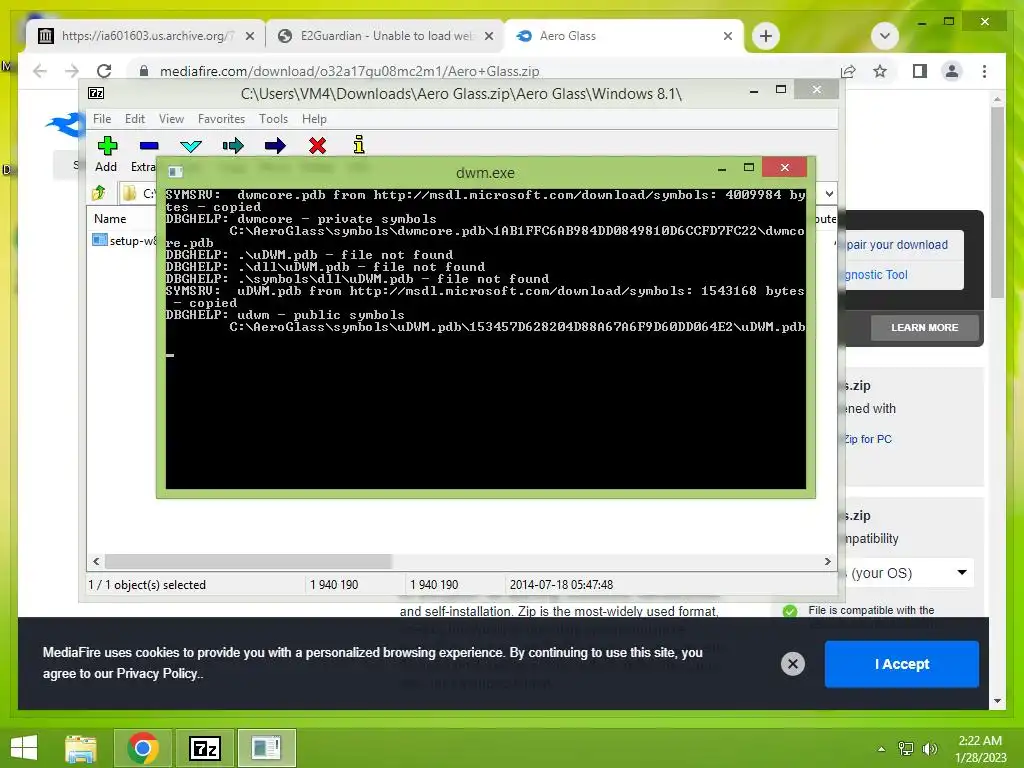Bookmark this page with the star icon

click(880, 71)
